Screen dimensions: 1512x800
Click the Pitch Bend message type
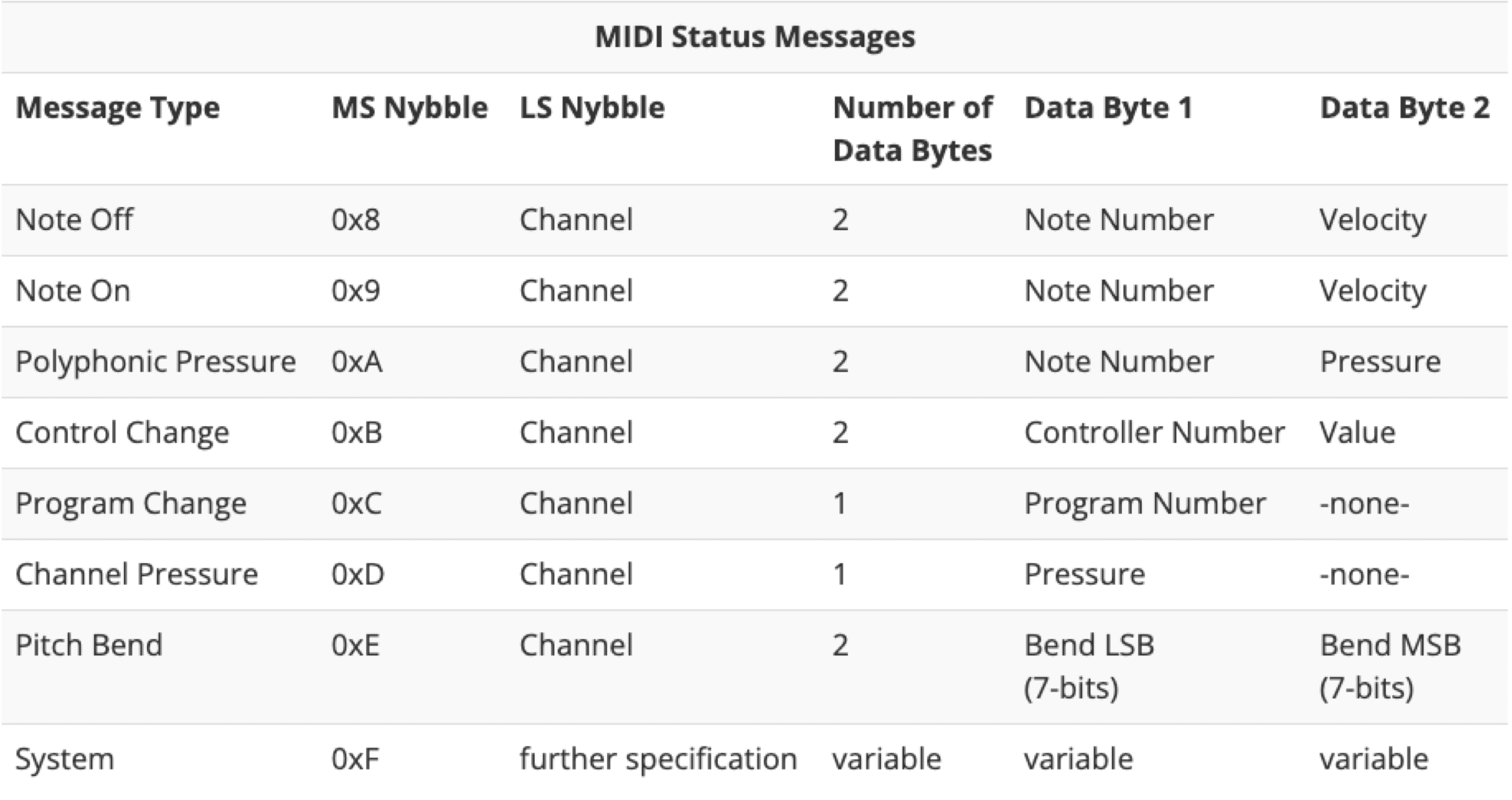(89, 645)
